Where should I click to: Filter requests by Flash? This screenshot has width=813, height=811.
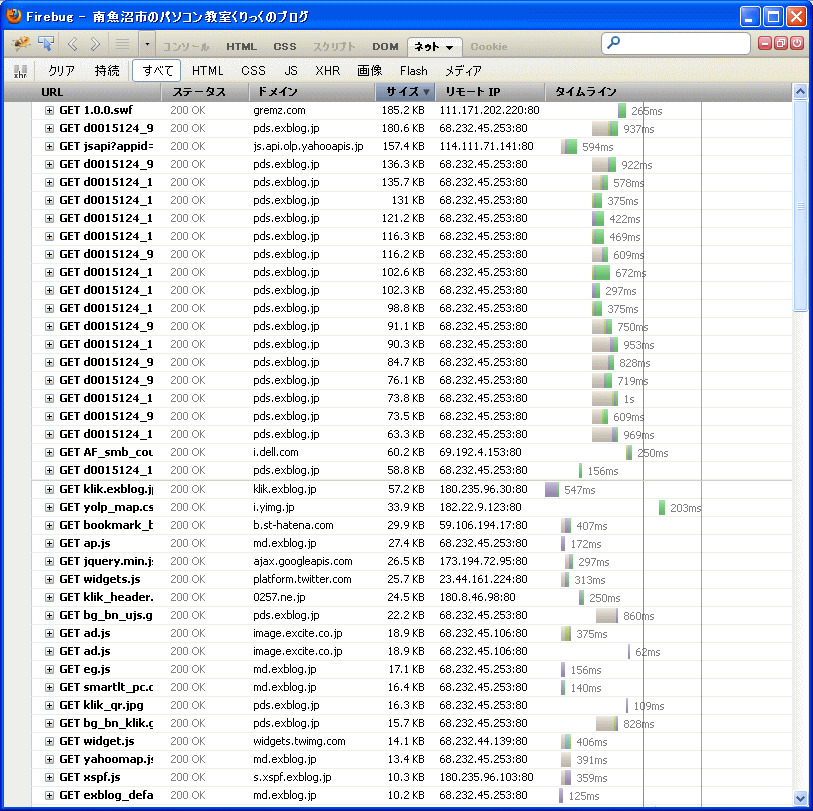pos(414,71)
